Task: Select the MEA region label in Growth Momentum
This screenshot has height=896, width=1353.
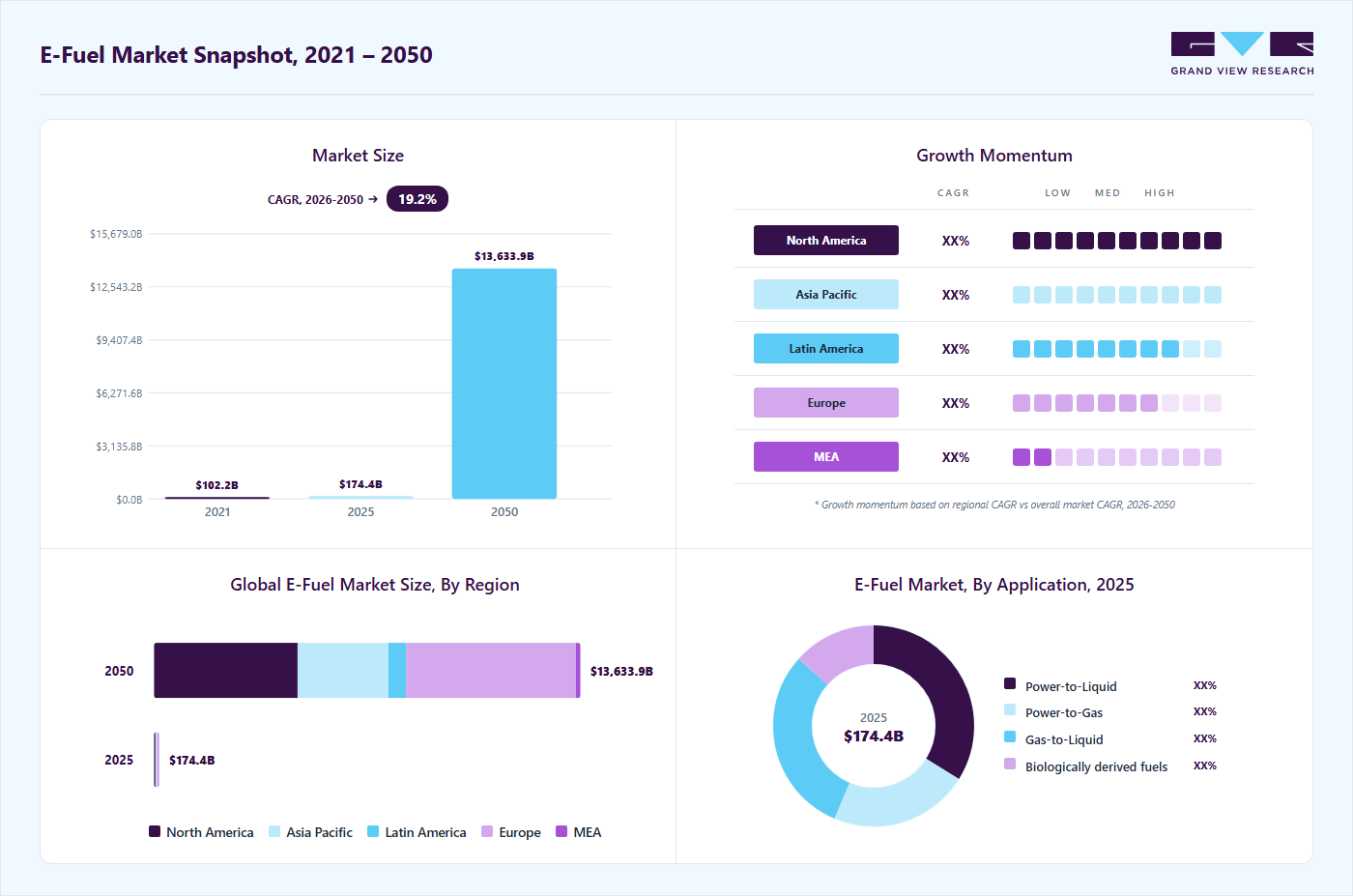Action: [x=826, y=457]
